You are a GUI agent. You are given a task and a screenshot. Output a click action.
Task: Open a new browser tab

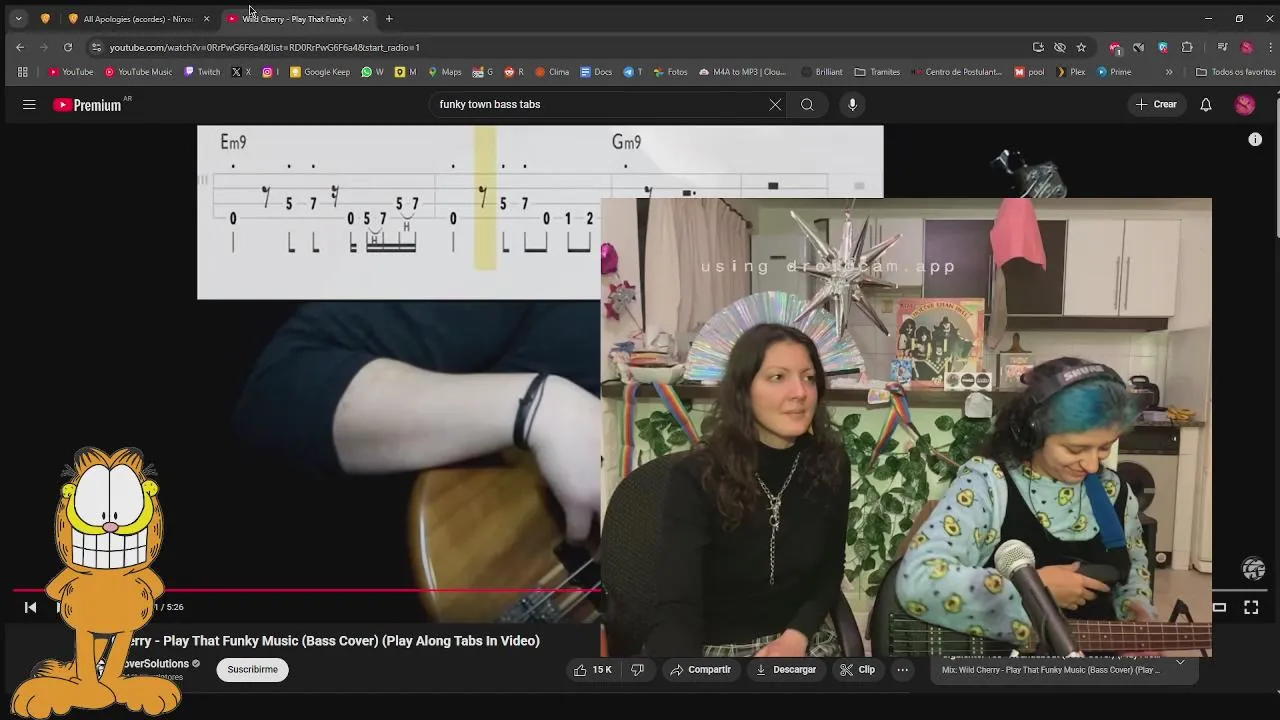(x=389, y=19)
